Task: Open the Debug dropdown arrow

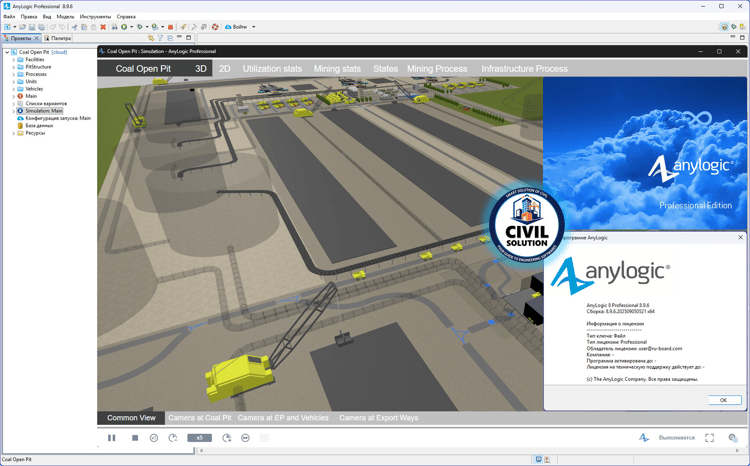Action: 147,27
